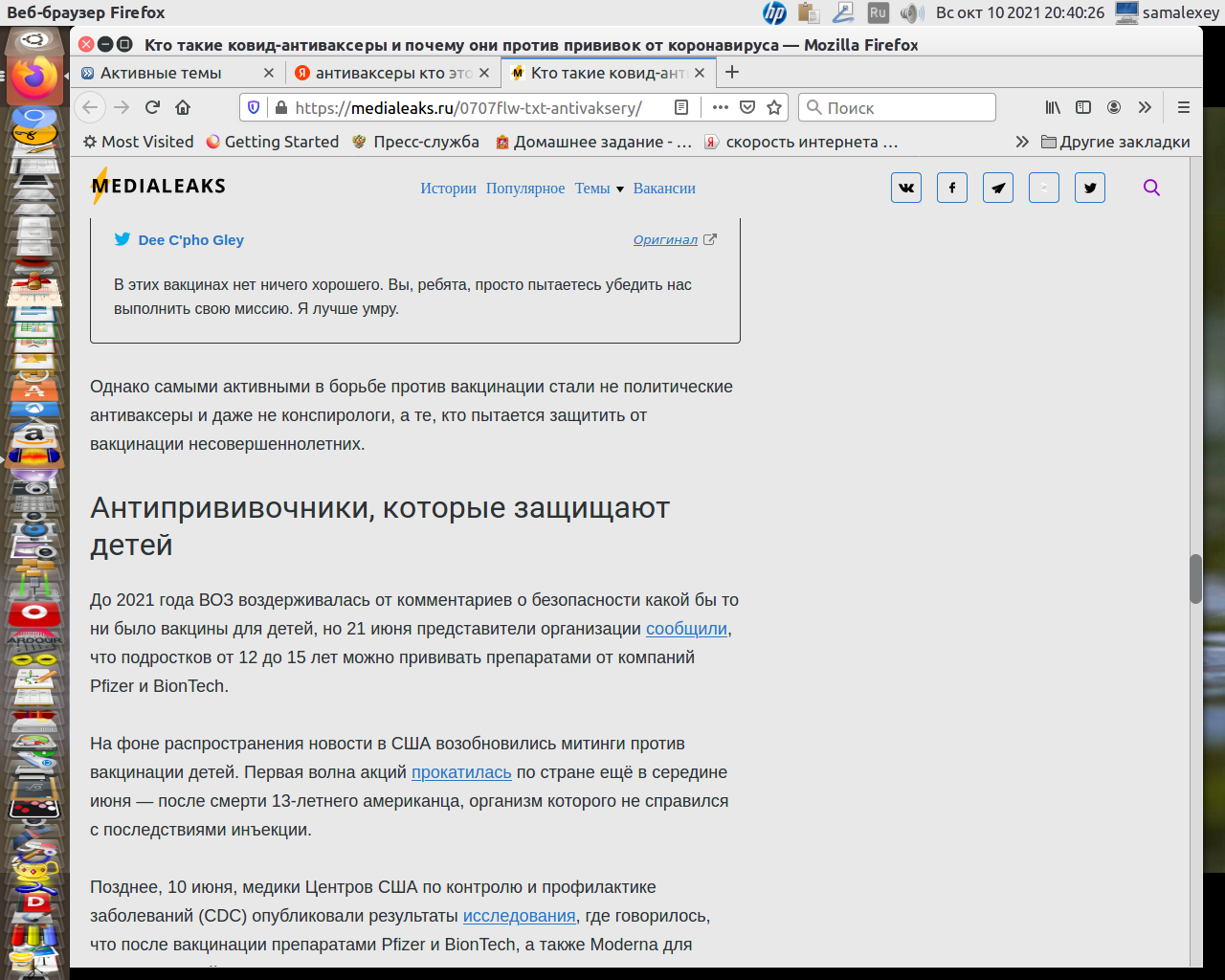Open the Firefox home page

(183, 107)
